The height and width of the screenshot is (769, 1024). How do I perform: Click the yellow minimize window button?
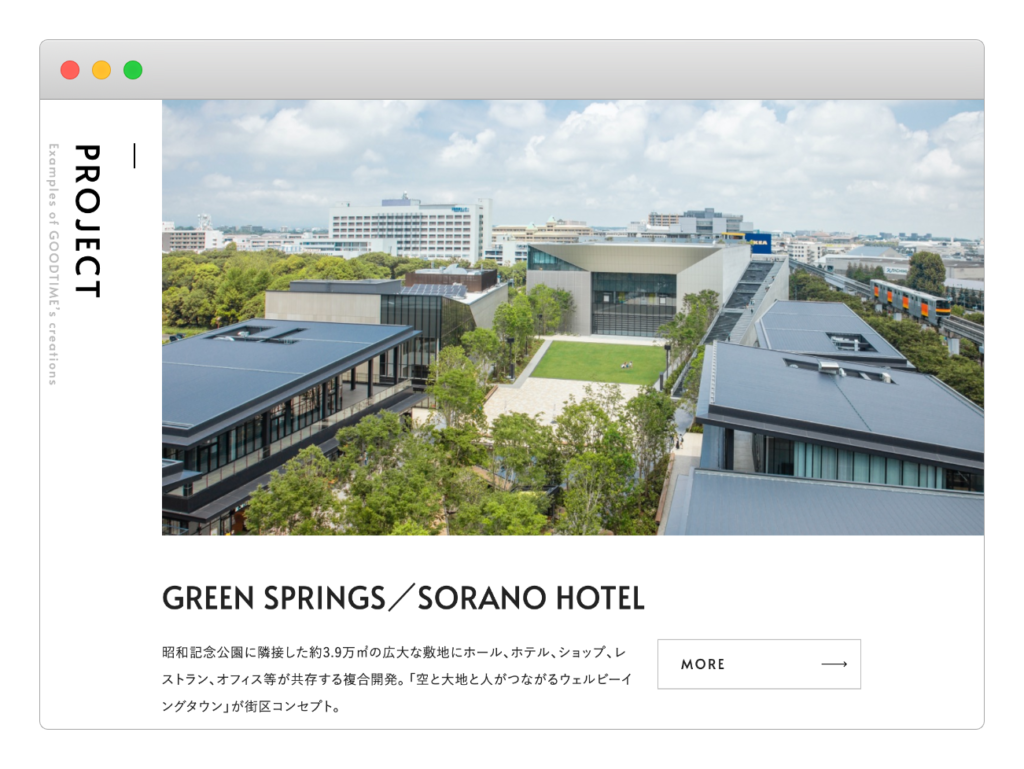[101, 70]
